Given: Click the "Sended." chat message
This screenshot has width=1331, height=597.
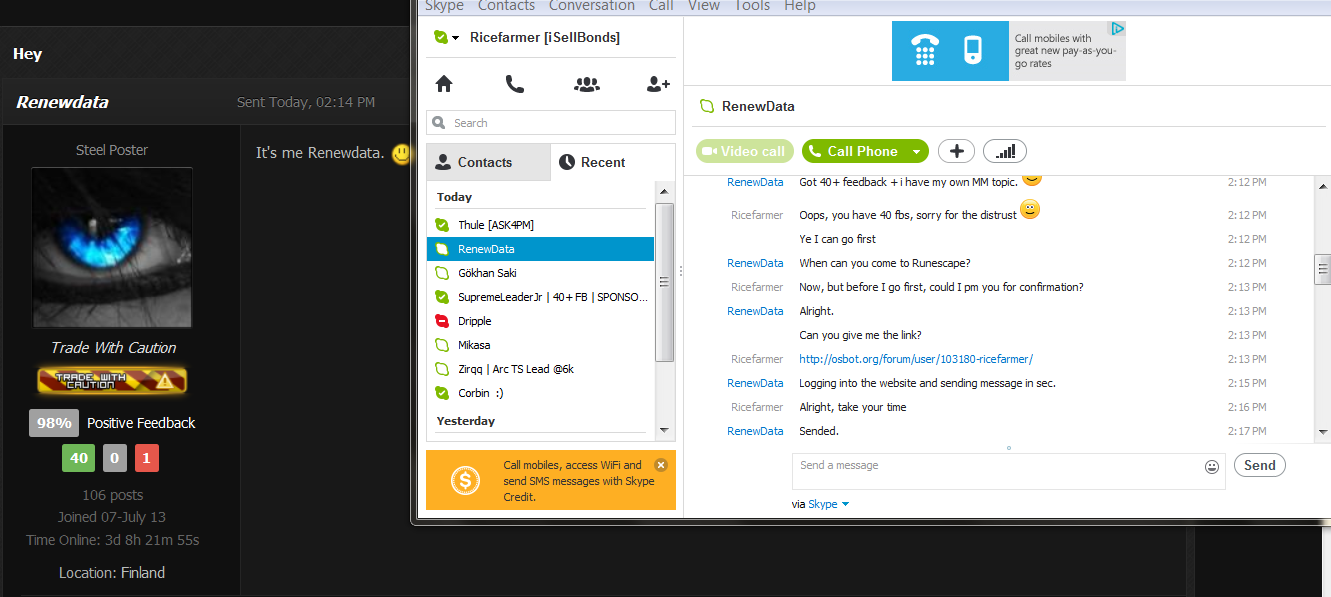Looking at the screenshot, I should click(819, 431).
